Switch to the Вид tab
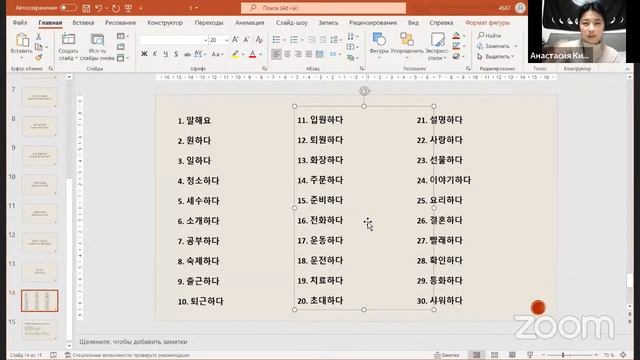 [x=413, y=23]
